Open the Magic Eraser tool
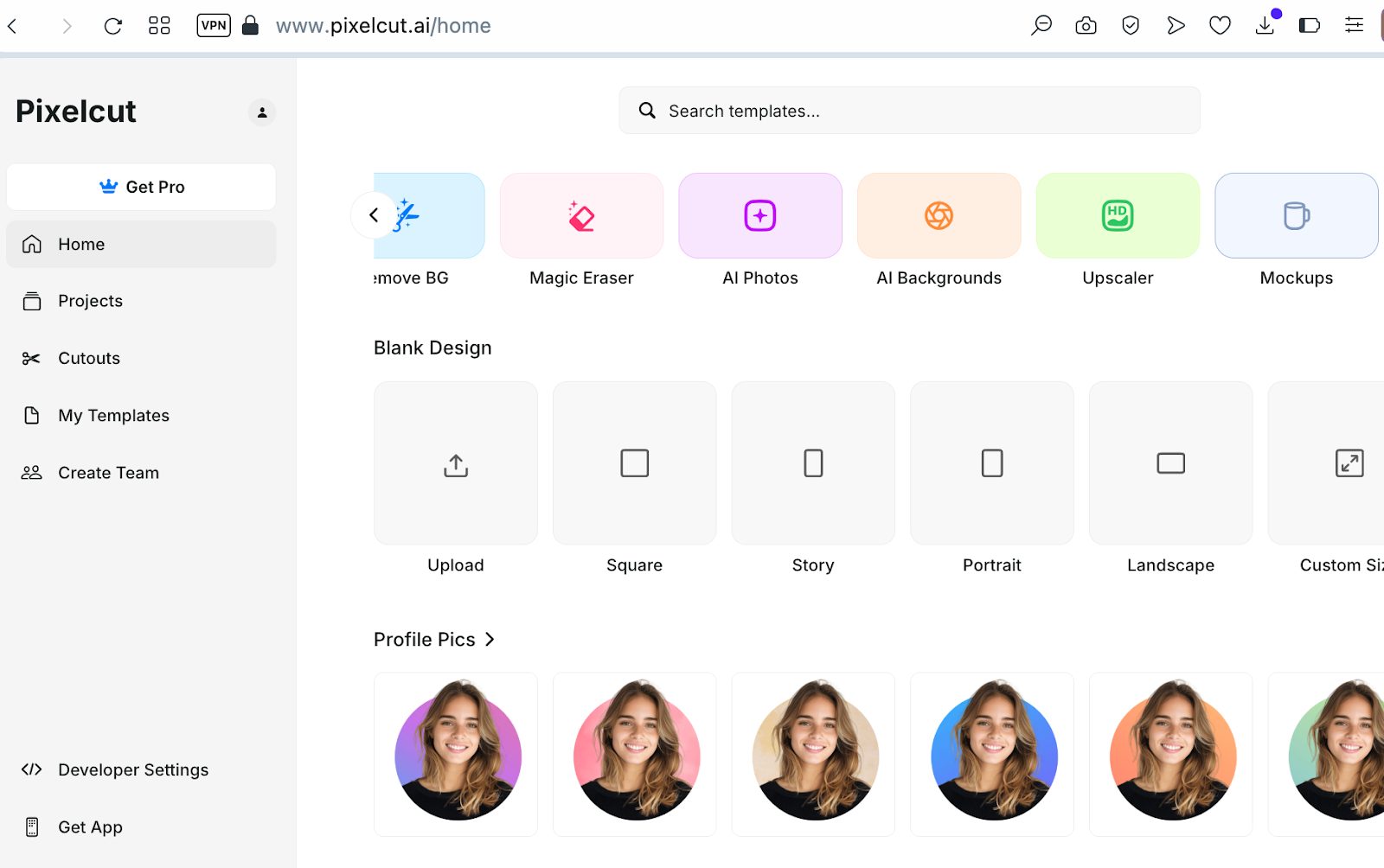The width and height of the screenshot is (1384, 868). pyautogui.click(x=581, y=215)
